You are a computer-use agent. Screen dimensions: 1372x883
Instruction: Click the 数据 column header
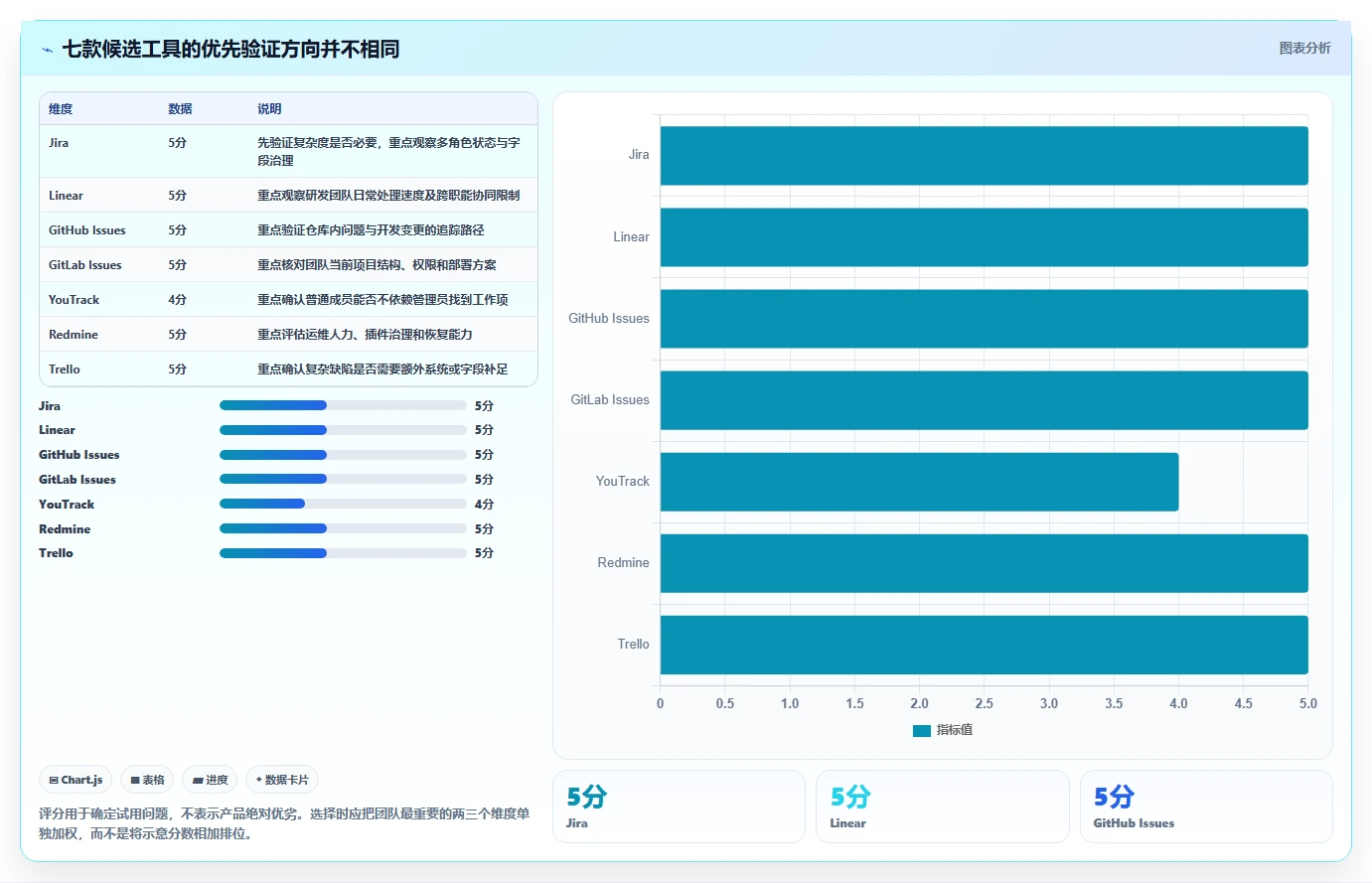coord(180,109)
